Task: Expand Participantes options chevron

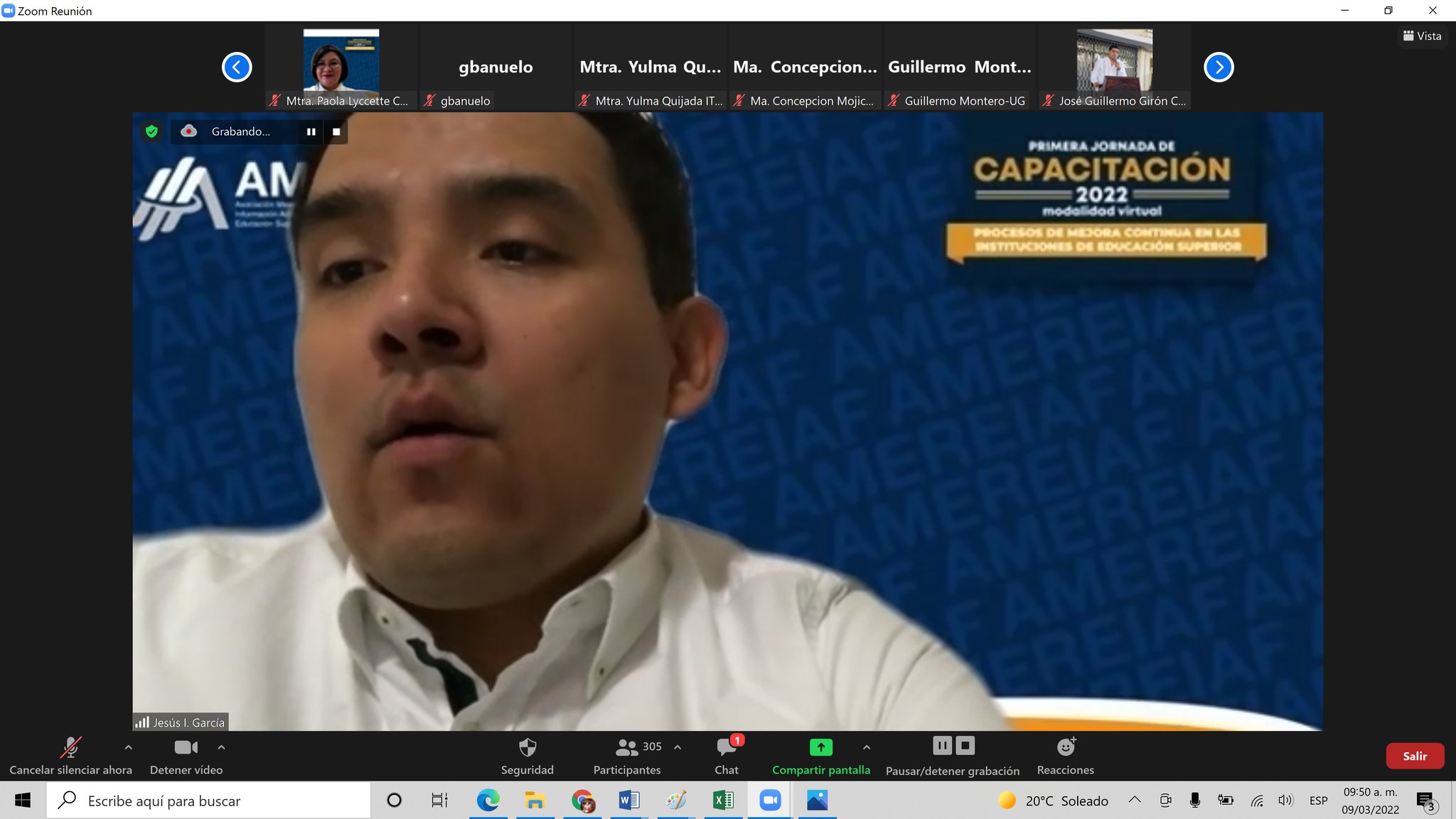Action: [x=678, y=747]
